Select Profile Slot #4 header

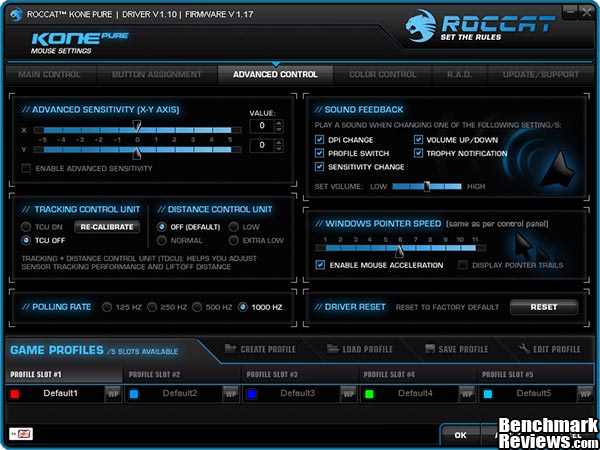[x=419, y=374]
